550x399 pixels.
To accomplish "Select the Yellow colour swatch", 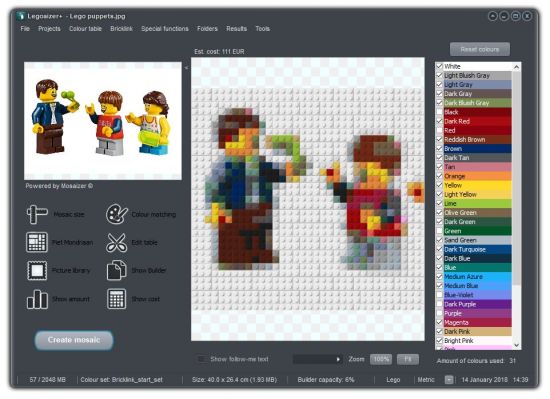I will 477,185.
